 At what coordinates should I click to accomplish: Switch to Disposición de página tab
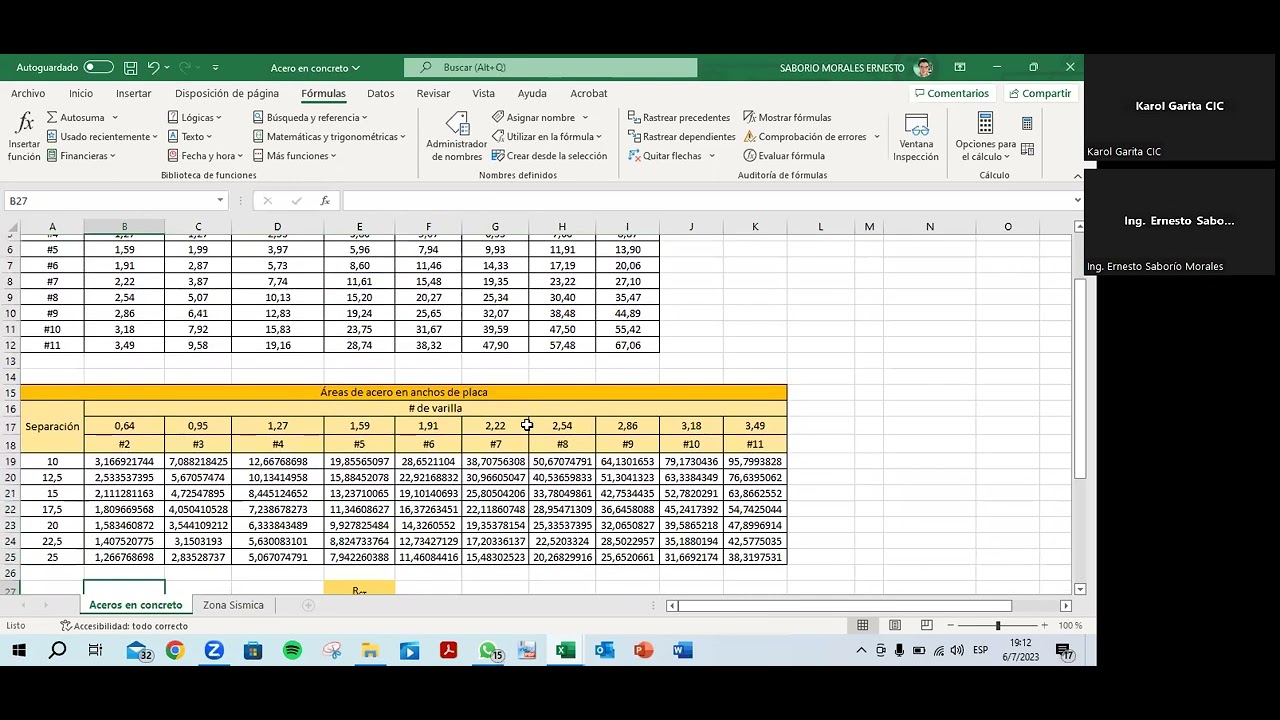pyautogui.click(x=227, y=93)
